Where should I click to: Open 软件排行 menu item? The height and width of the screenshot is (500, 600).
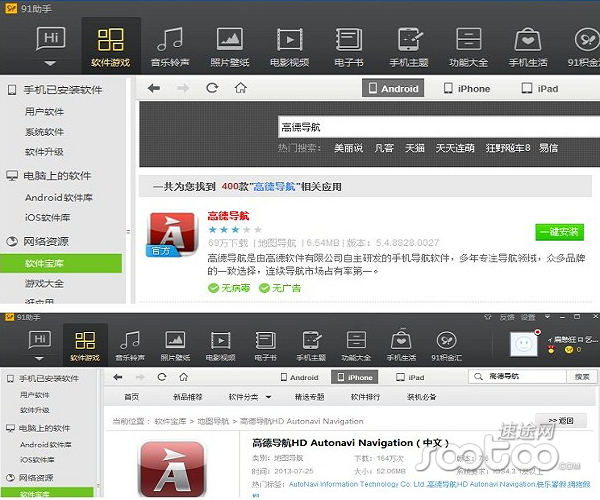click(x=365, y=397)
